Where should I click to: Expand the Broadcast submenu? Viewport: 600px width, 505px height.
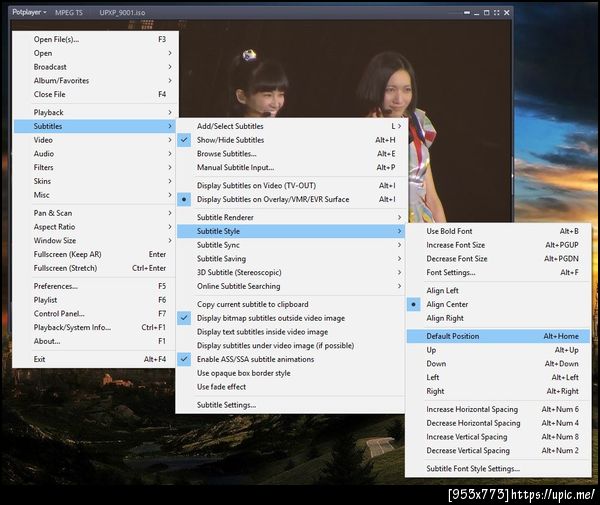coord(95,67)
